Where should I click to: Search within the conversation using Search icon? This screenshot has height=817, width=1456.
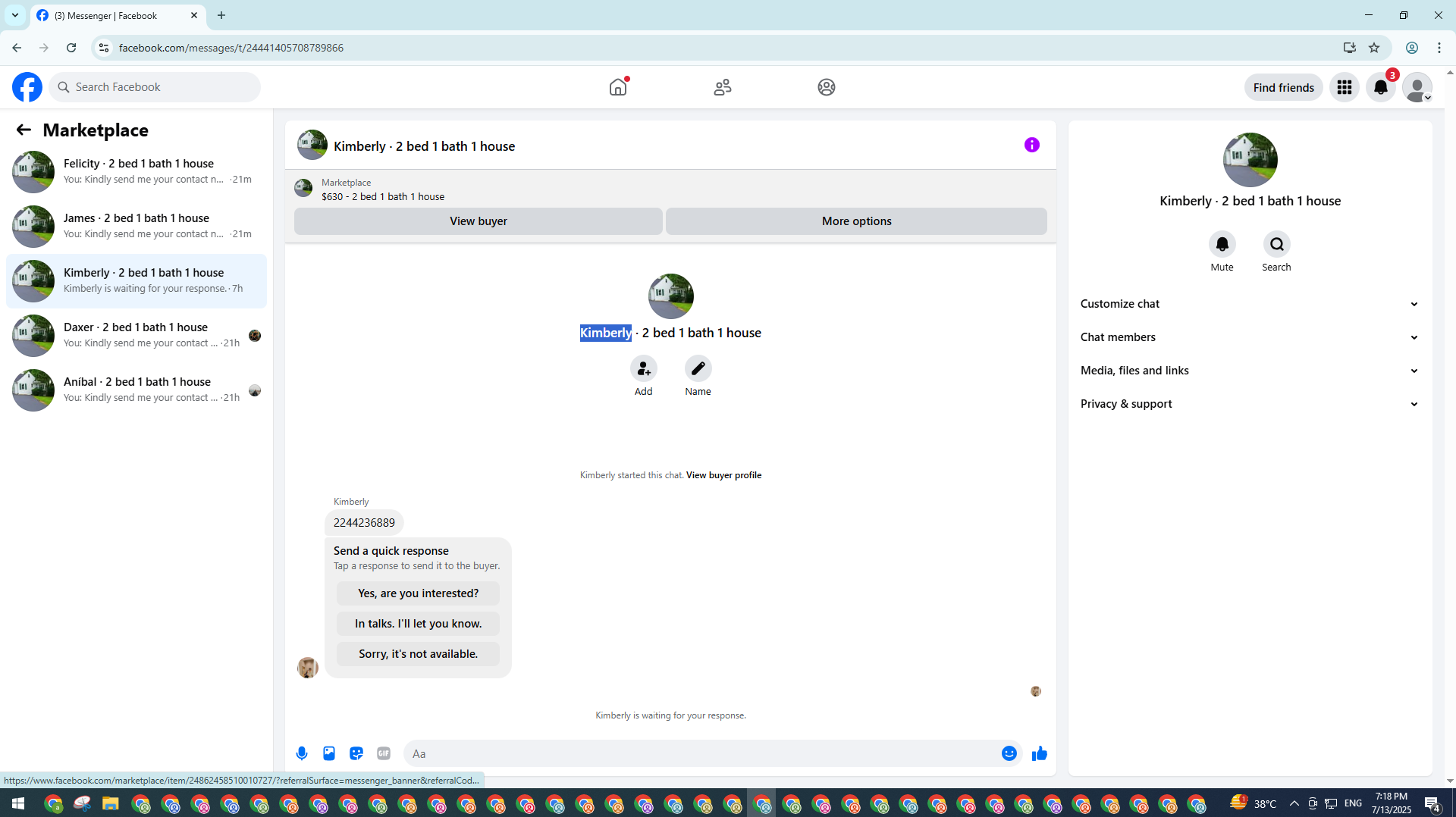pyautogui.click(x=1276, y=244)
